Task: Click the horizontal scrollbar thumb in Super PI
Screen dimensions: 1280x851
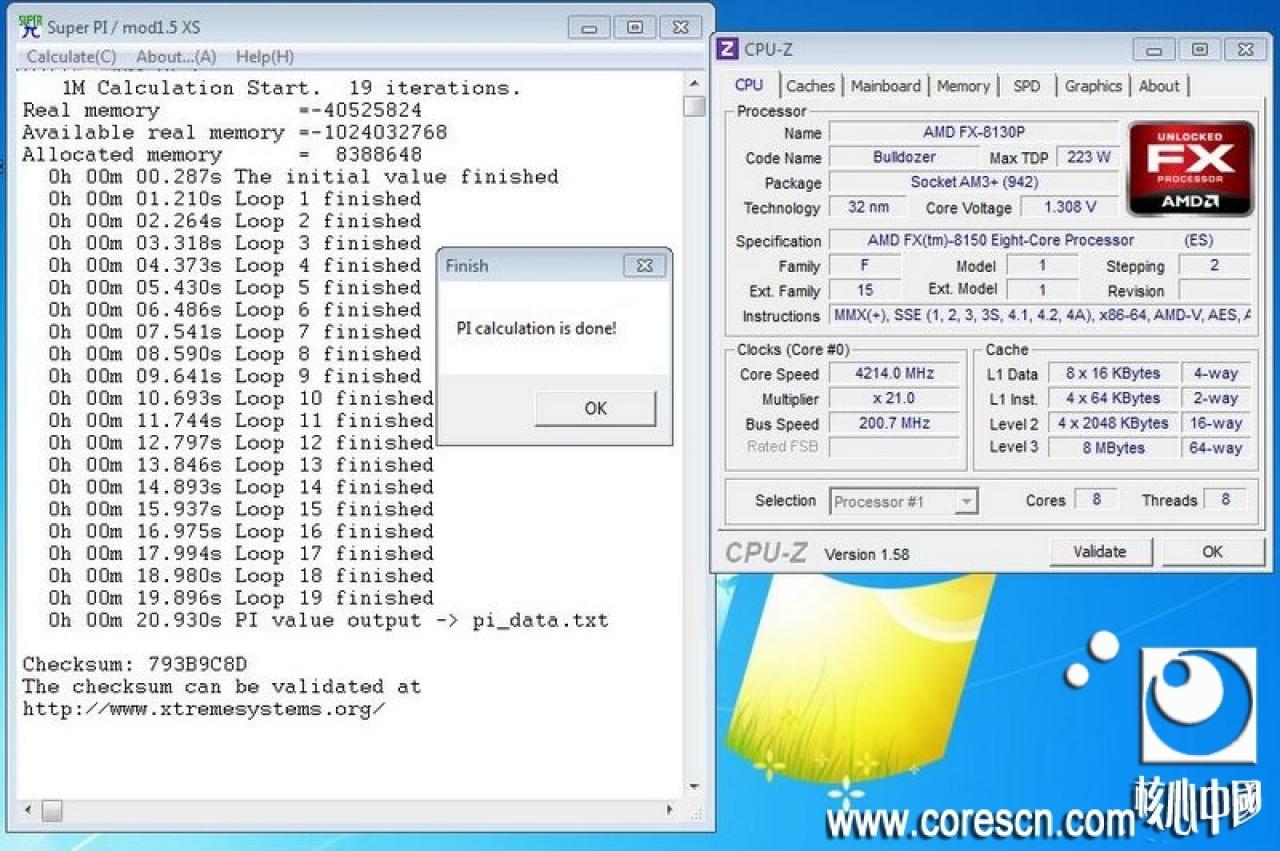Action: point(51,811)
